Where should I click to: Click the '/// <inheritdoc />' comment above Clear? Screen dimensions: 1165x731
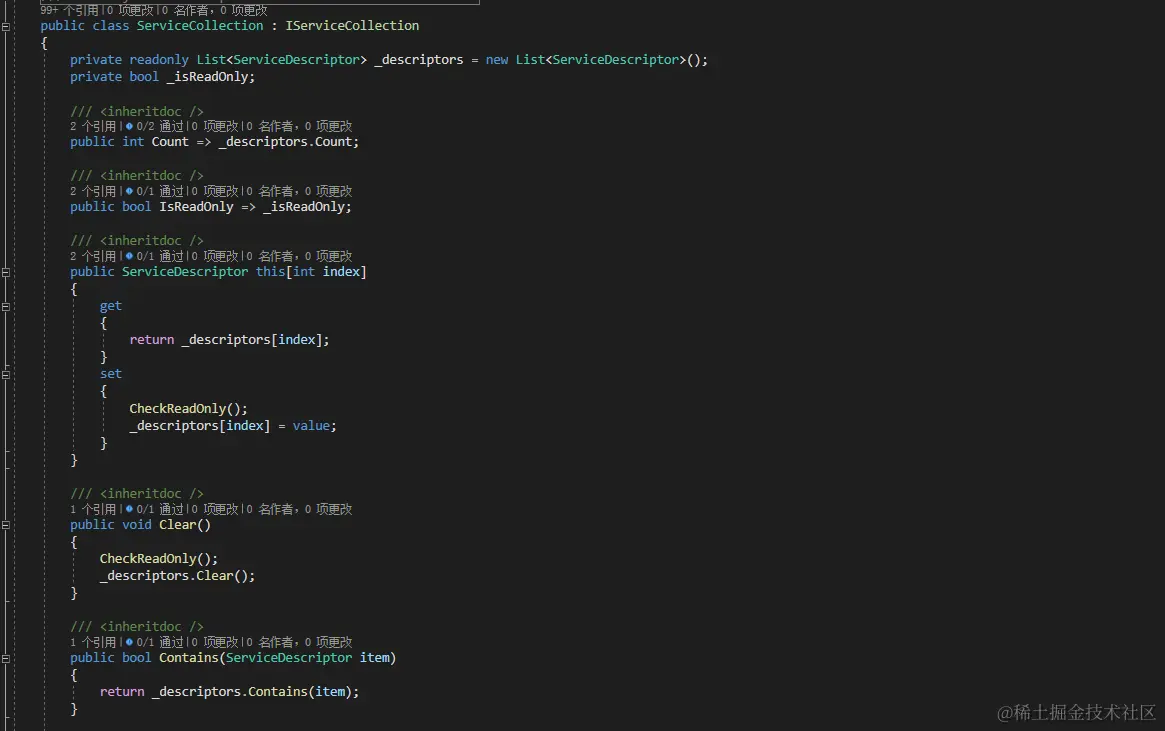pos(137,493)
